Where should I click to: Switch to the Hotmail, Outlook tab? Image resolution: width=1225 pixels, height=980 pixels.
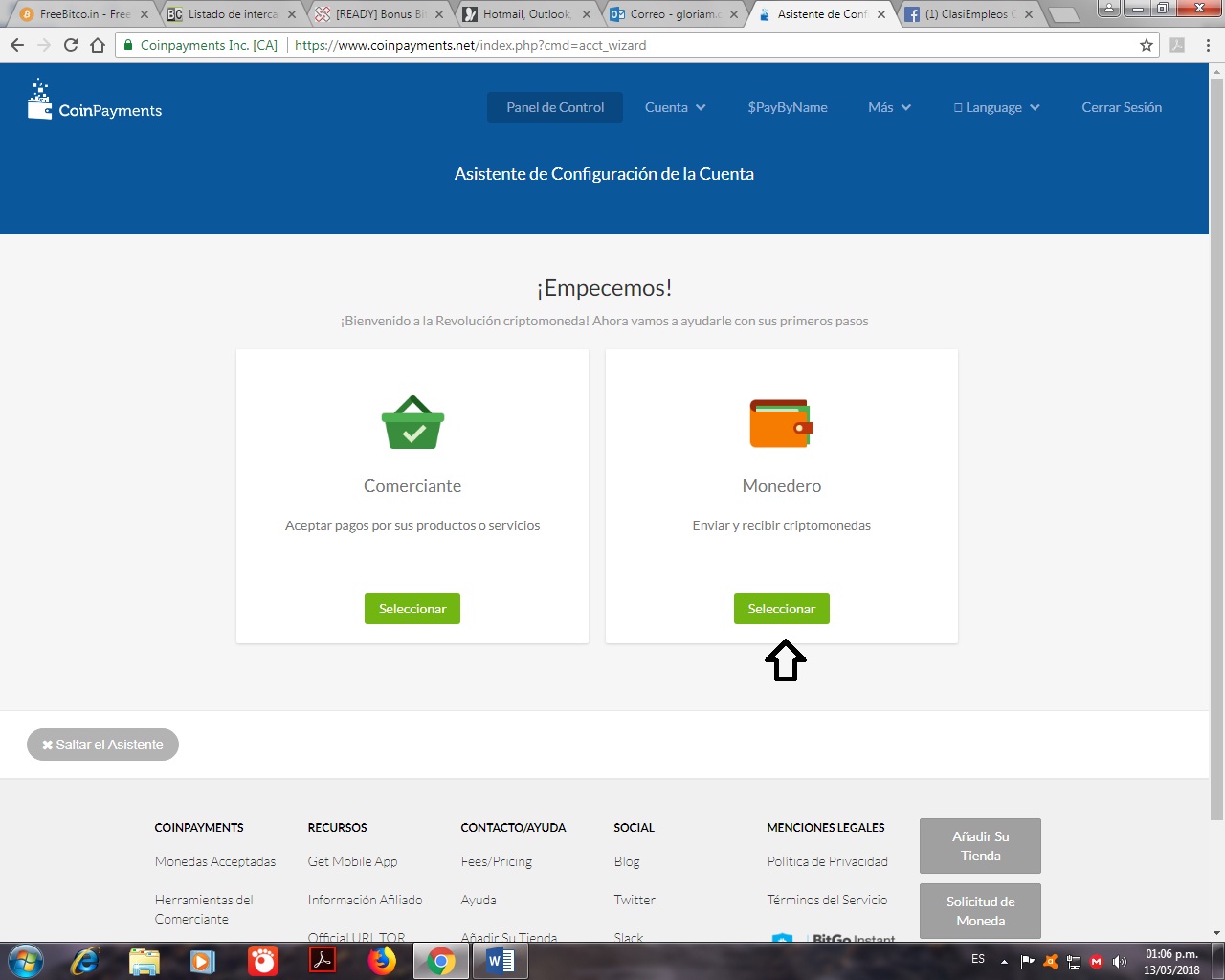(x=524, y=14)
